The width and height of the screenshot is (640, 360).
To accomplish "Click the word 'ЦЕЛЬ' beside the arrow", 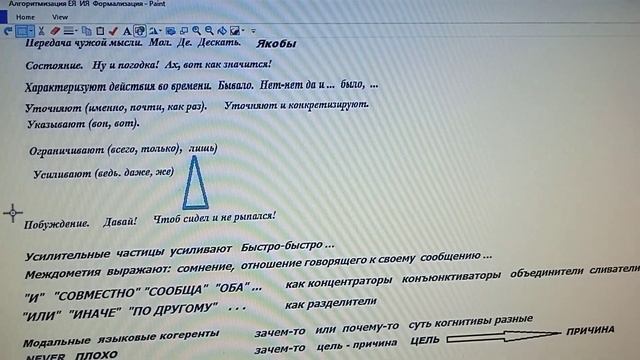I will 425,340.
